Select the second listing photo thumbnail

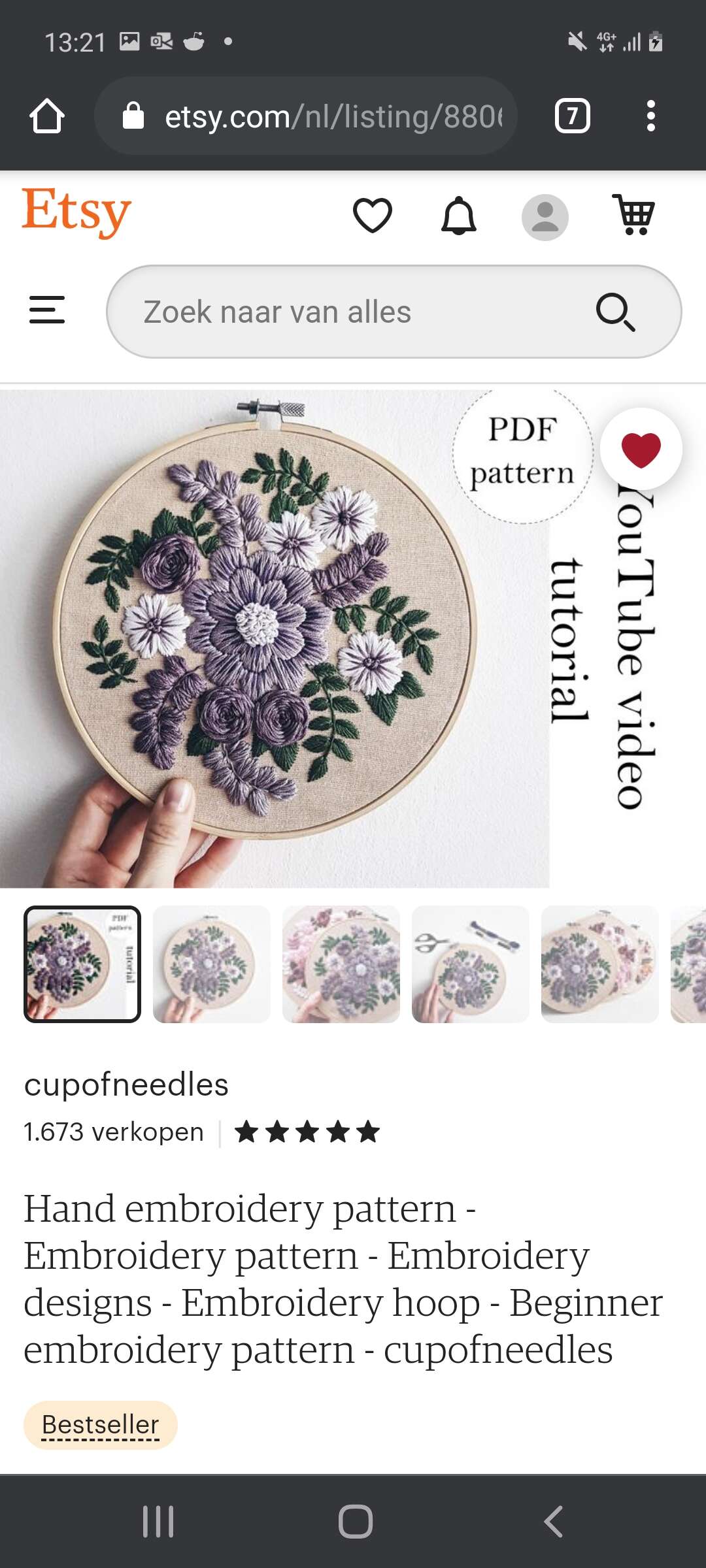(212, 964)
